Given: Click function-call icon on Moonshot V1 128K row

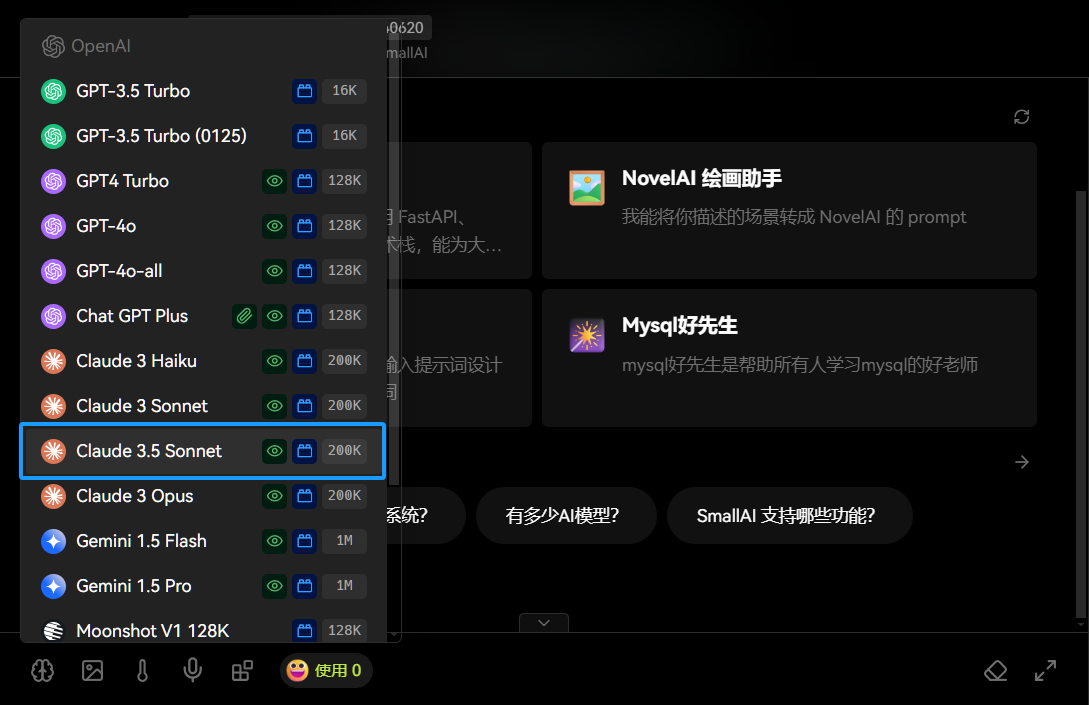Looking at the screenshot, I should tap(304, 630).
